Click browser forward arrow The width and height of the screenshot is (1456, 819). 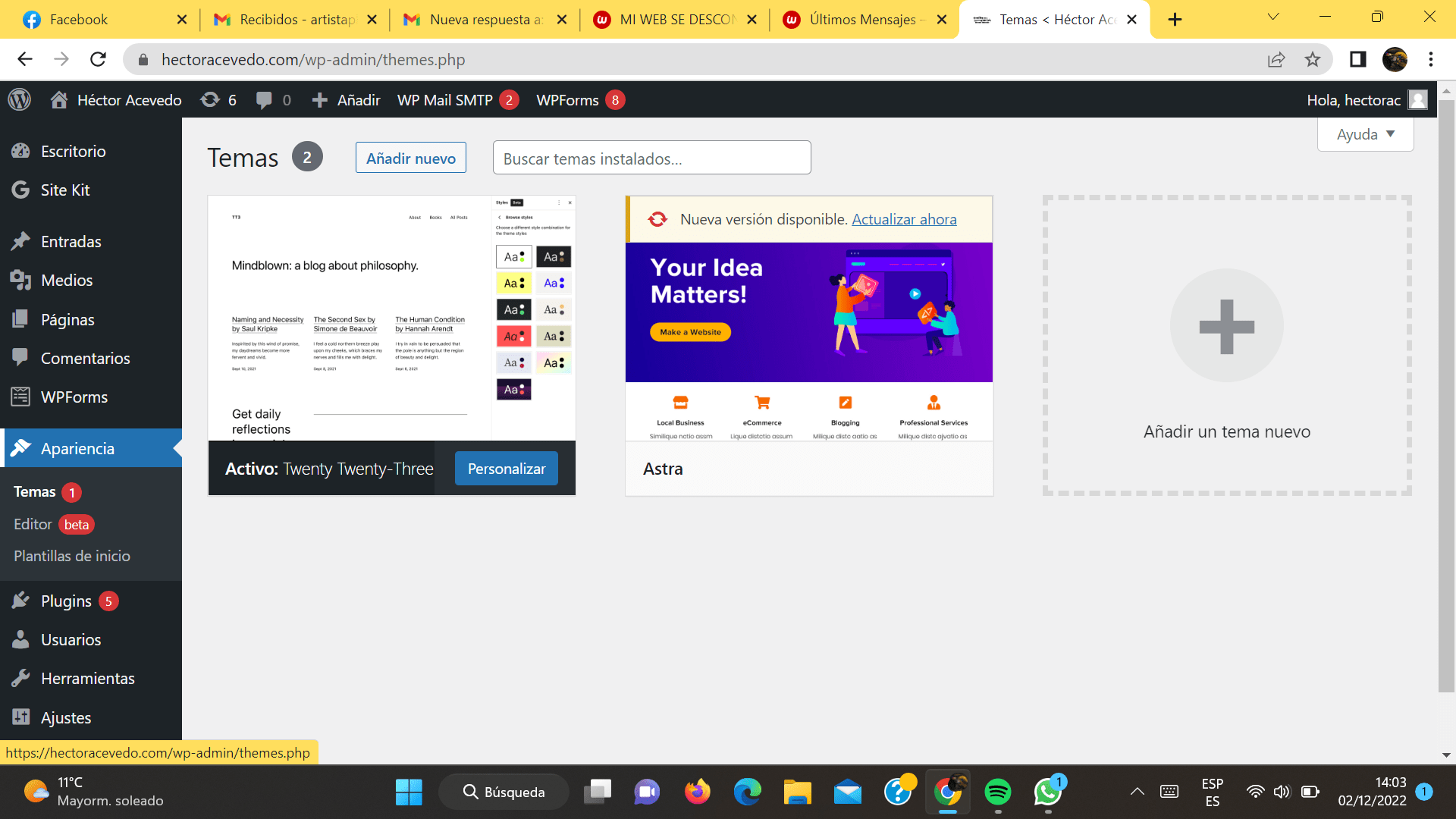tap(61, 59)
